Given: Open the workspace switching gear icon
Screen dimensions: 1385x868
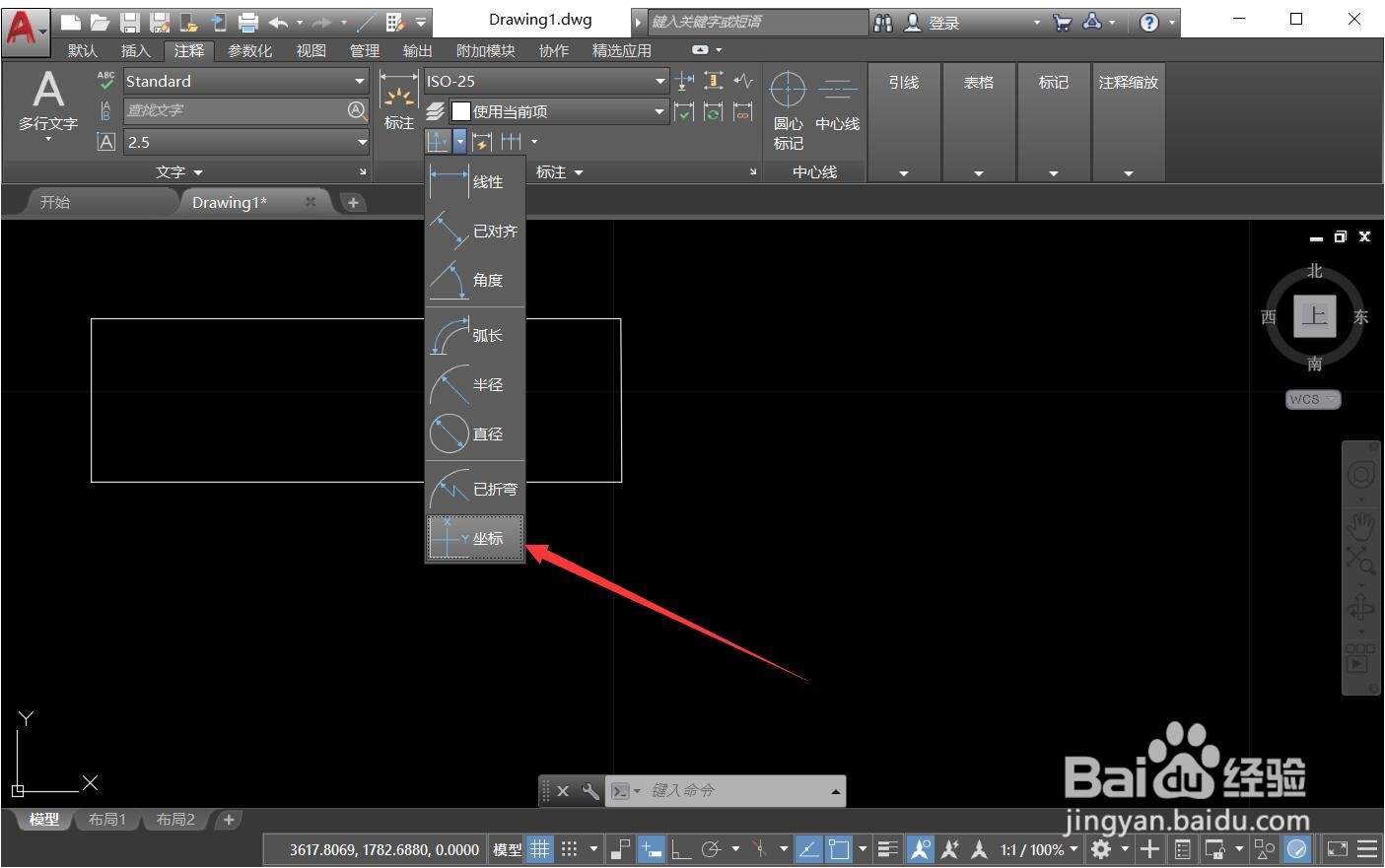Looking at the screenshot, I should pos(1102,848).
